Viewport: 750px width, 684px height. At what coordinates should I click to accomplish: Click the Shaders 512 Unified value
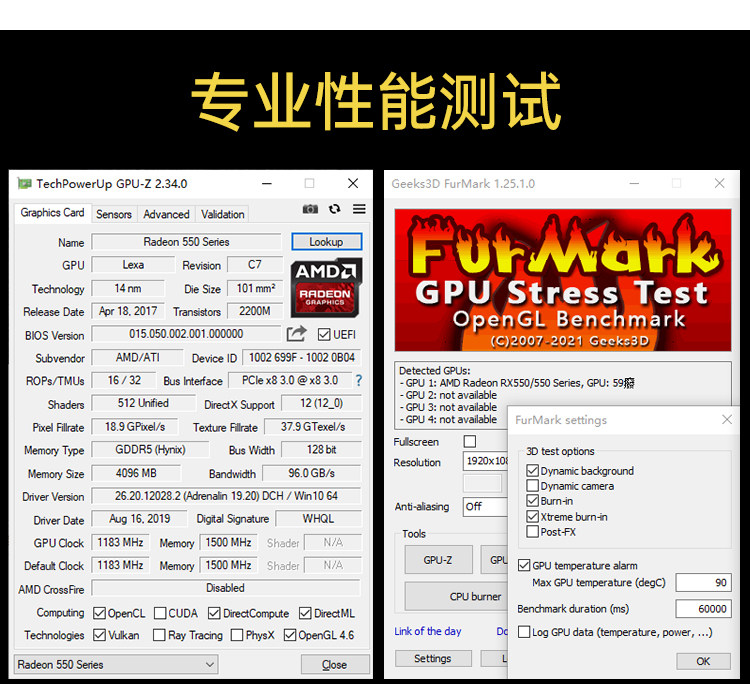143,403
